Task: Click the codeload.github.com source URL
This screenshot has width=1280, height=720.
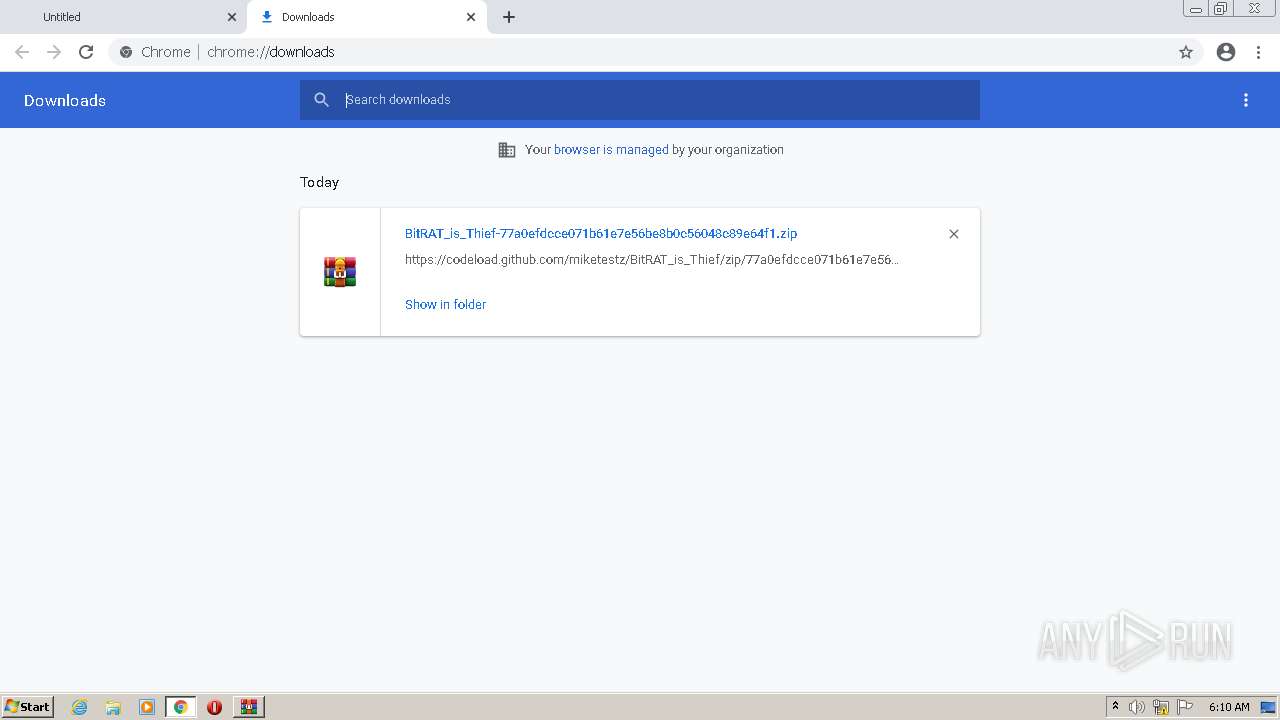Action: pos(652,260)
